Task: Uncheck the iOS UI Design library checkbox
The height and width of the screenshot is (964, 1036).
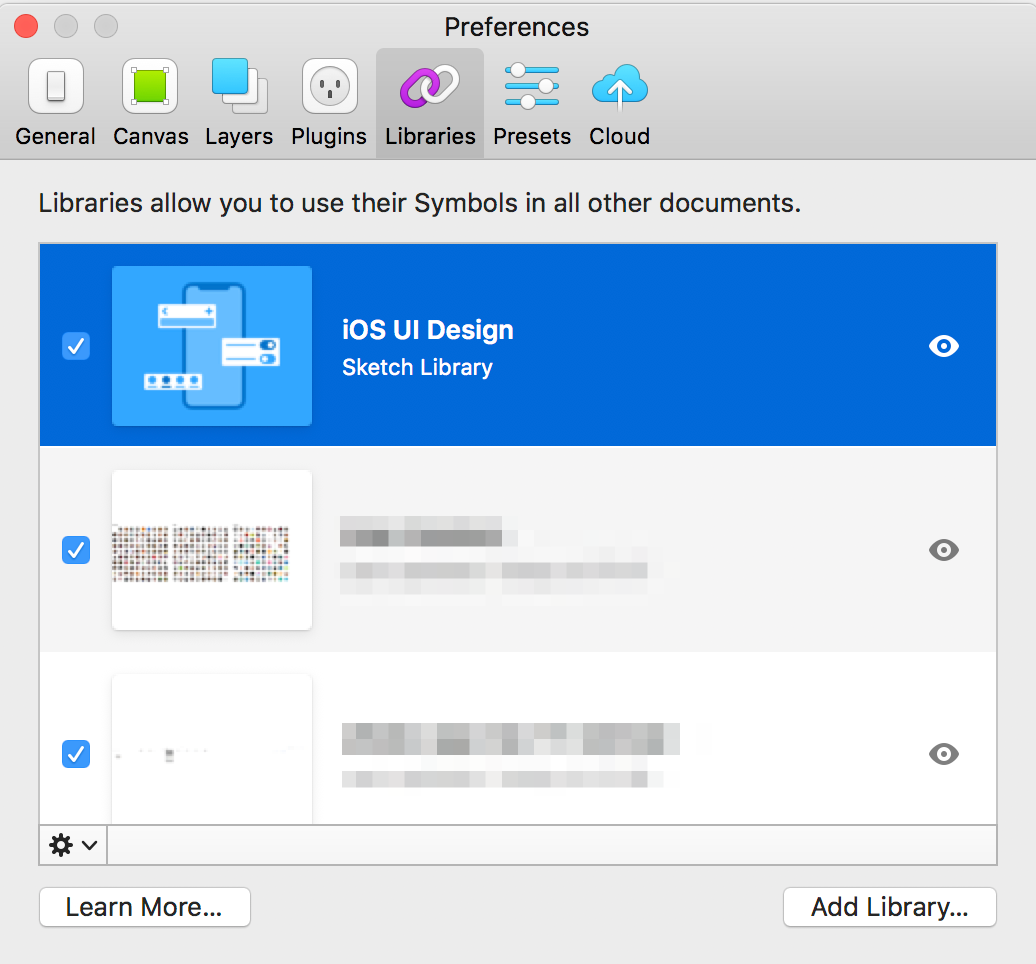Action: (x=76, y=346)
